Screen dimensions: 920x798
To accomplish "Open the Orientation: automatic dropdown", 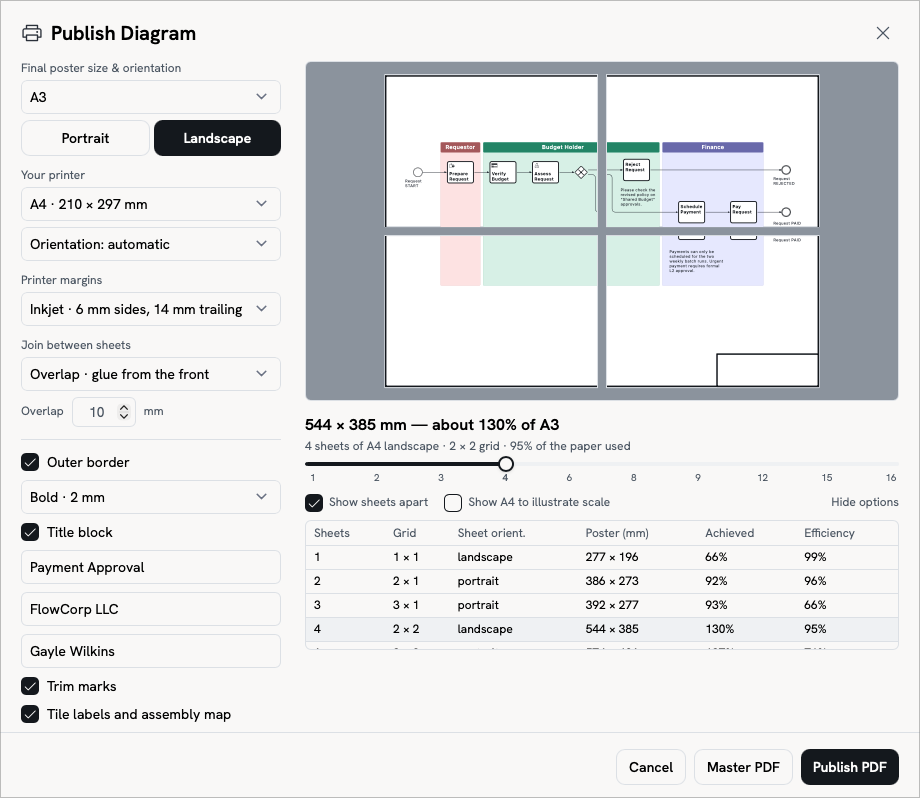I will (151, 244).
